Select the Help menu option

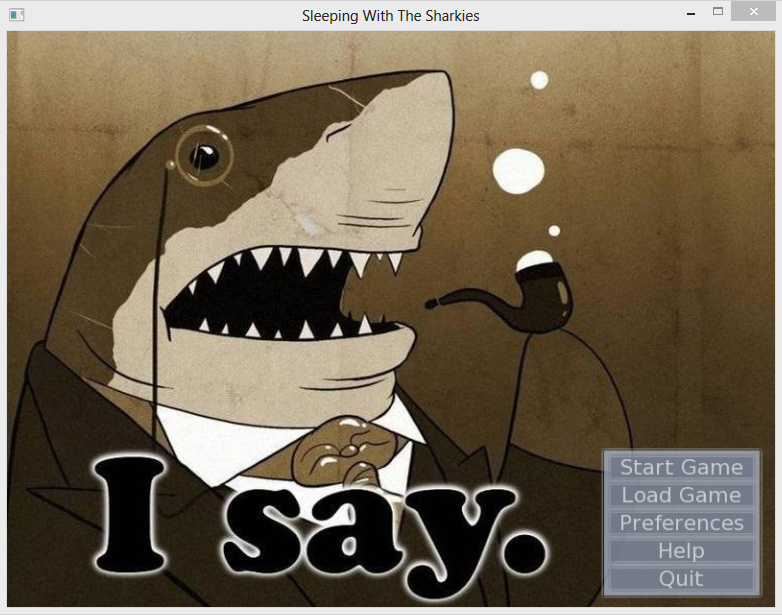pos(681,551)
